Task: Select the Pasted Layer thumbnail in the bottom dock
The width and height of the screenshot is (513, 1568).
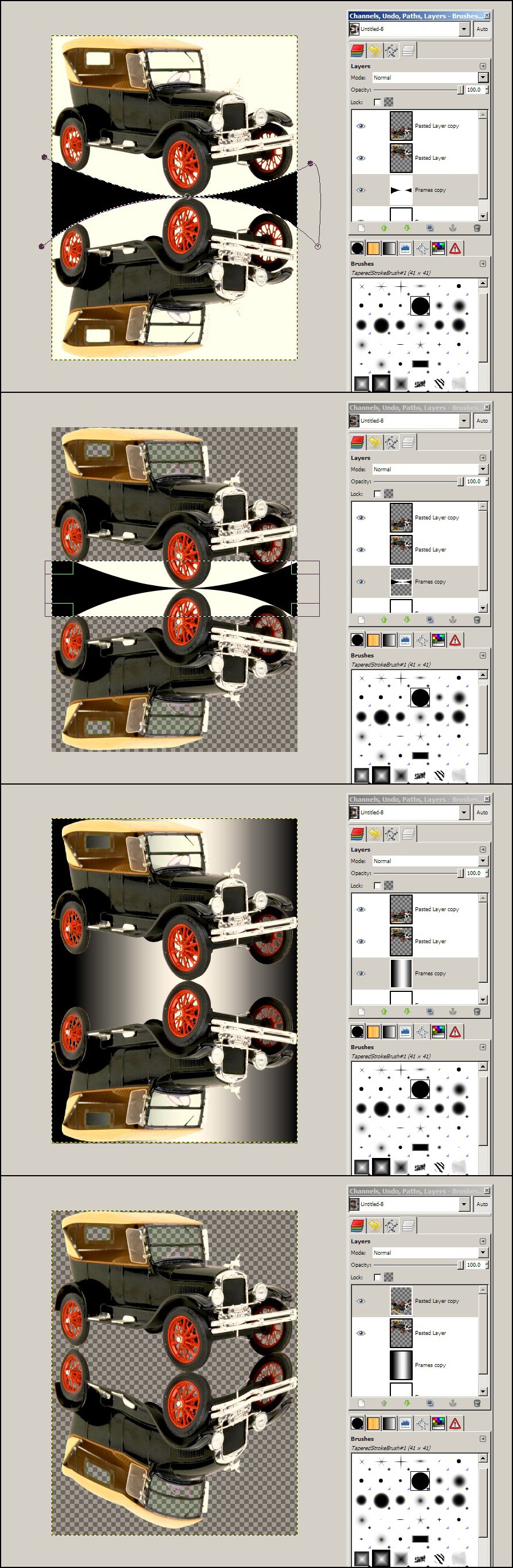Action: 401,1333
